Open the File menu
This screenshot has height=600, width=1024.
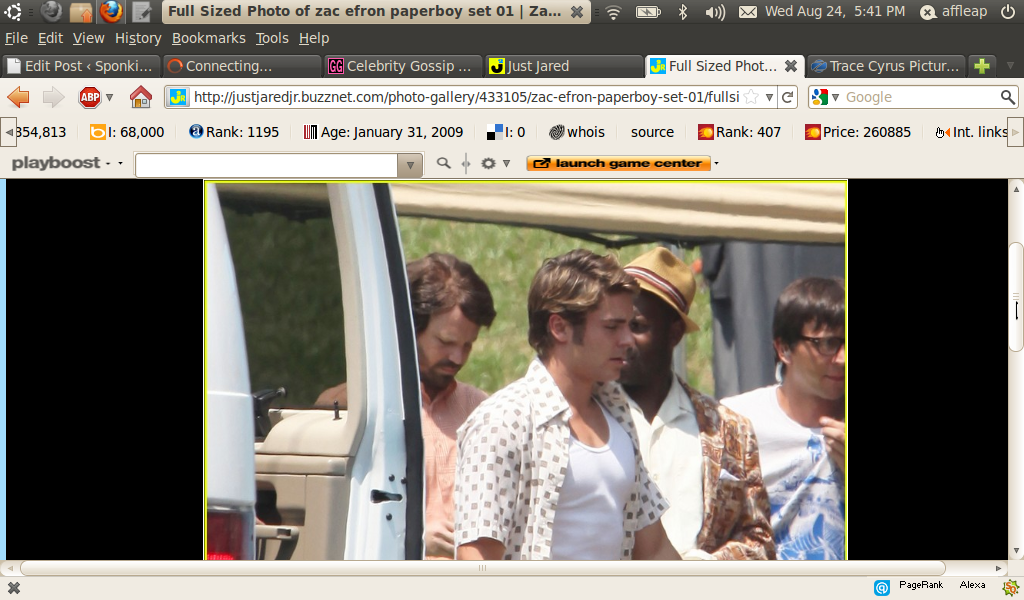(16, 39)
